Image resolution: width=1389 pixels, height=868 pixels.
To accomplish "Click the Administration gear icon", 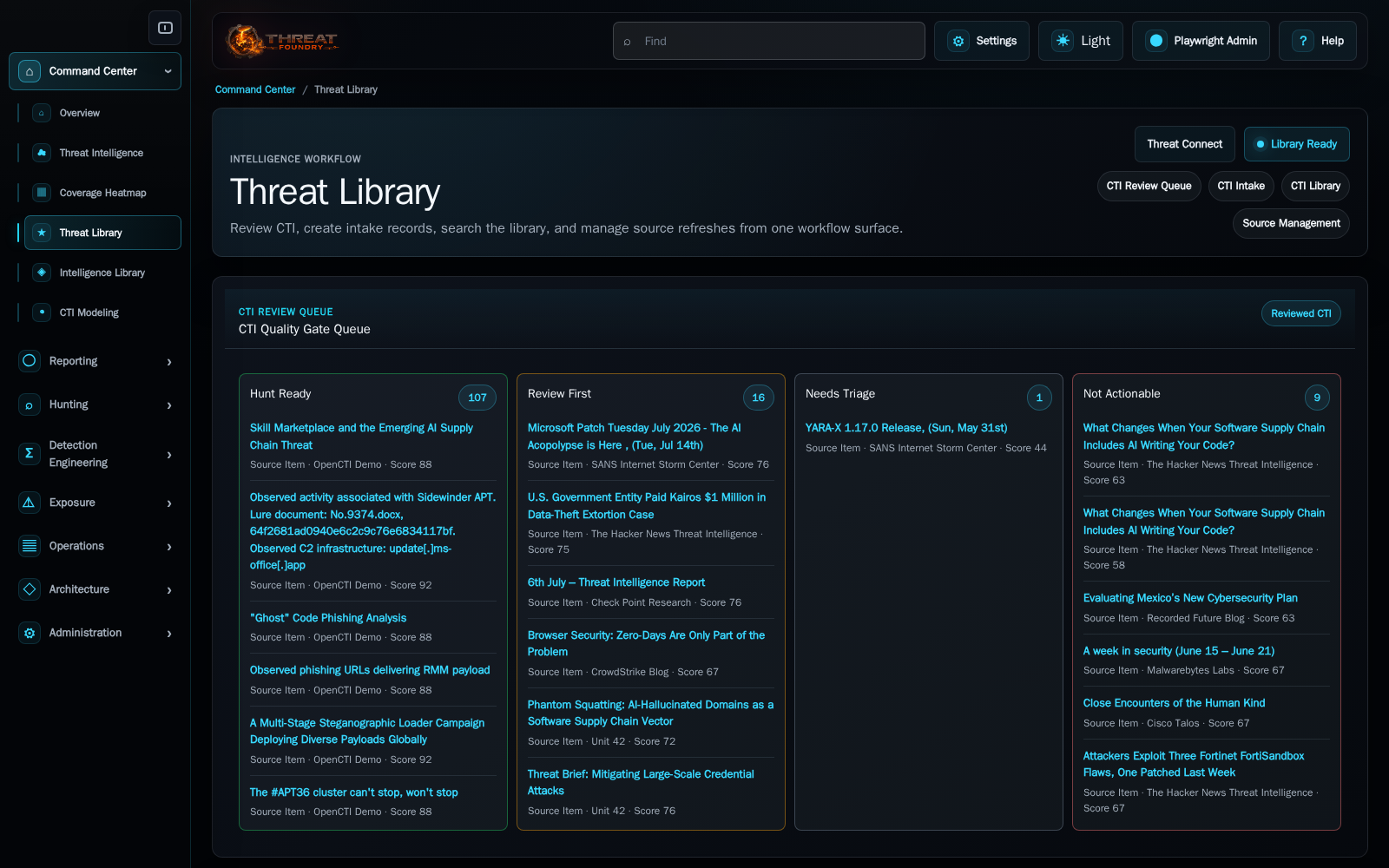I will coord(30,633).
